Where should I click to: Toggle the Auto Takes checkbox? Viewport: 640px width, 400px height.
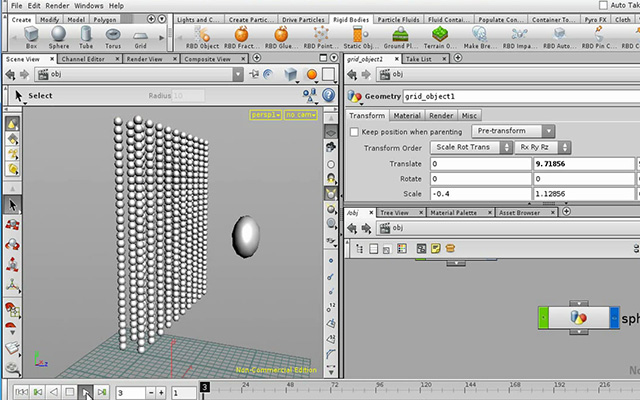coord(603,5)
